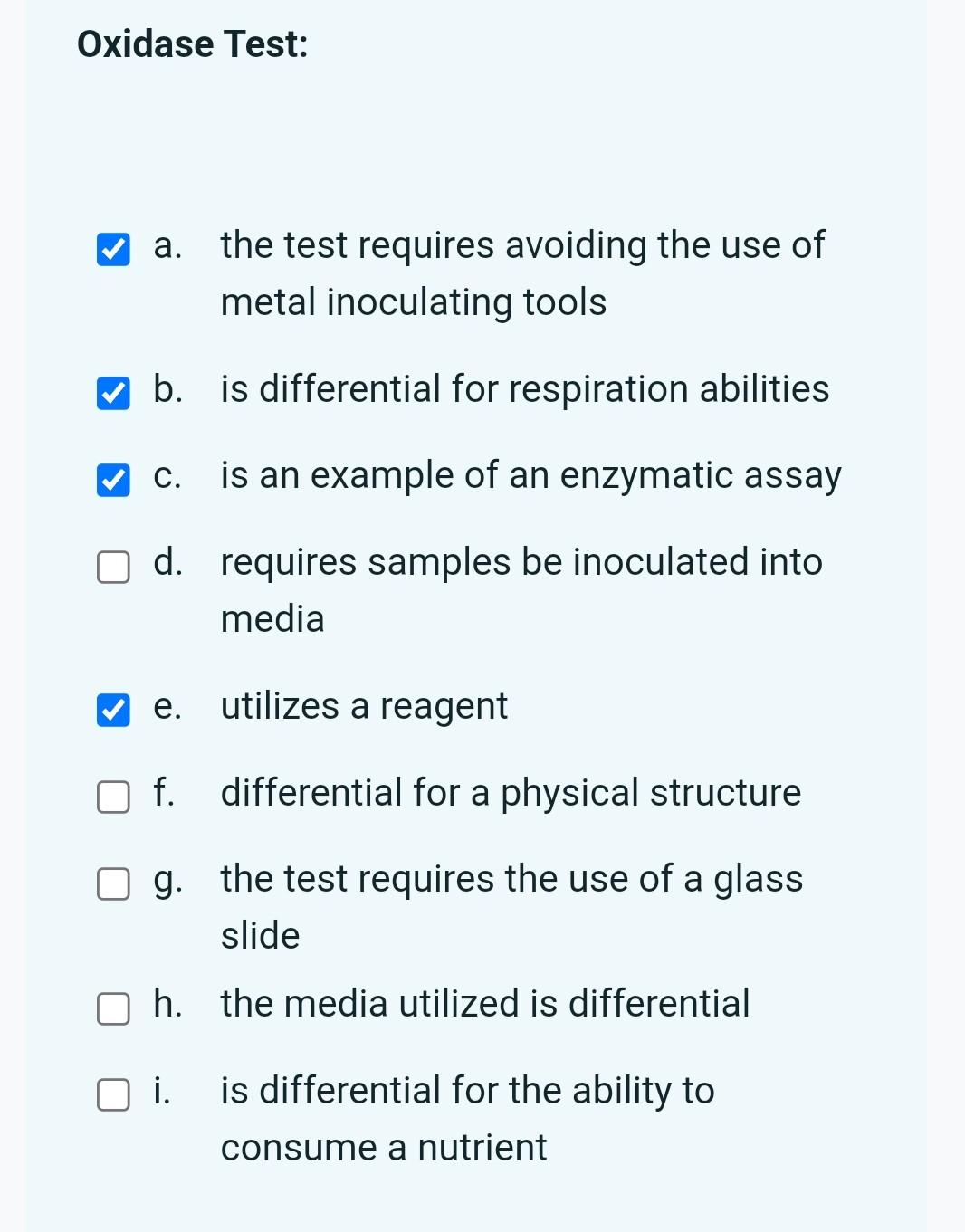Click the label 'utilizes a reagent'
Viewport: 965px width, 1232px height.
pyautogui.click(x=364, y=707)
